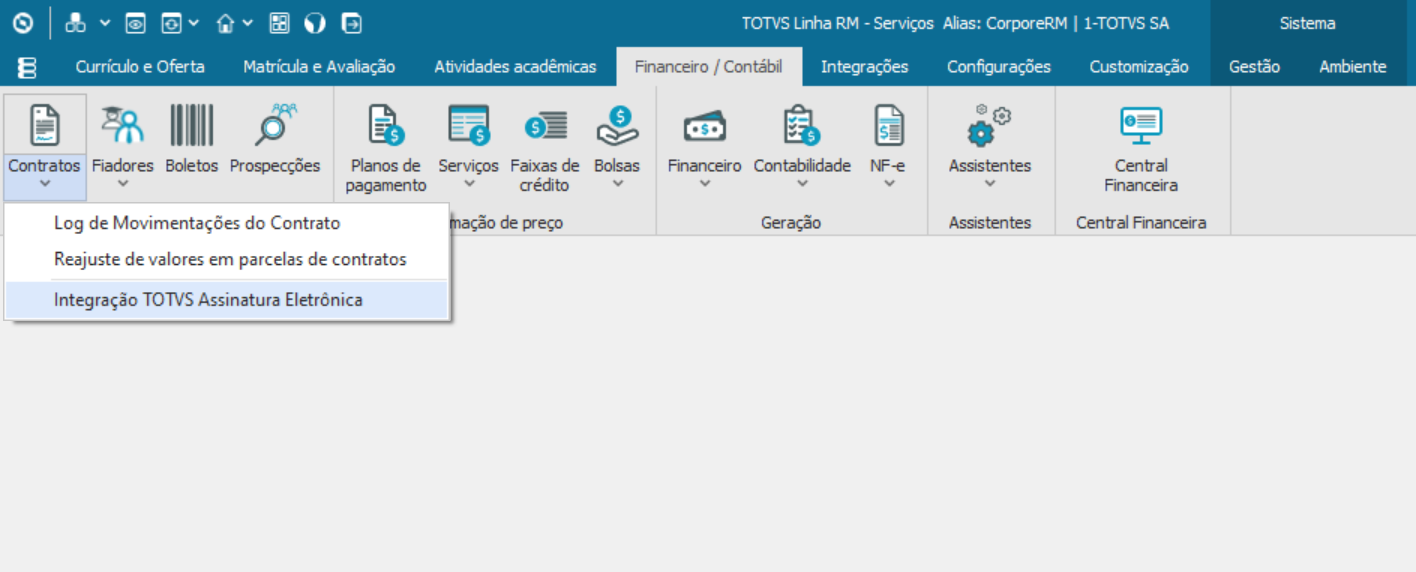Screen dimensions: 1416x572
Task: Expand the Serviços dropdown arrow
Action: point(468,183)
